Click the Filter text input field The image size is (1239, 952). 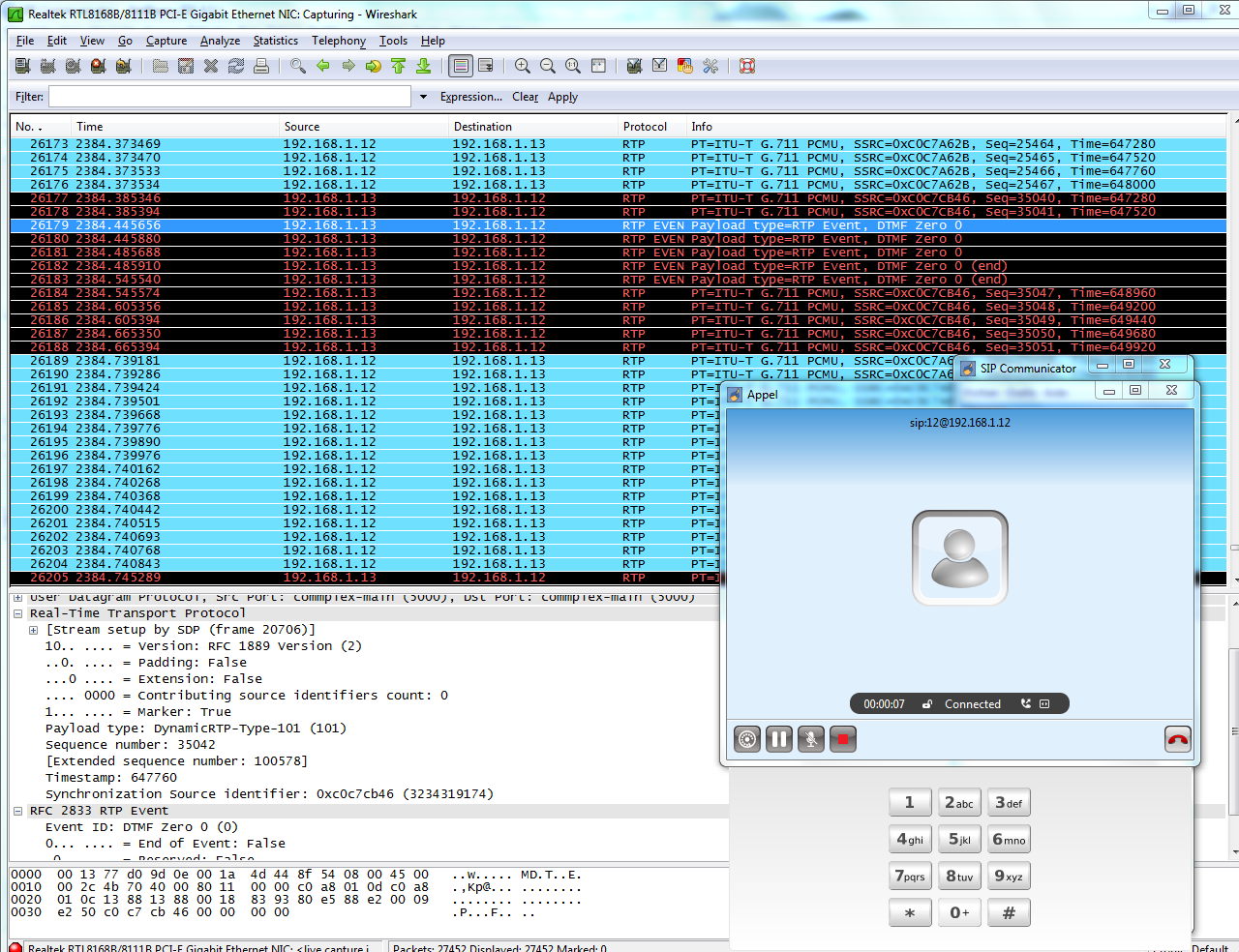[x=230, y=97]
